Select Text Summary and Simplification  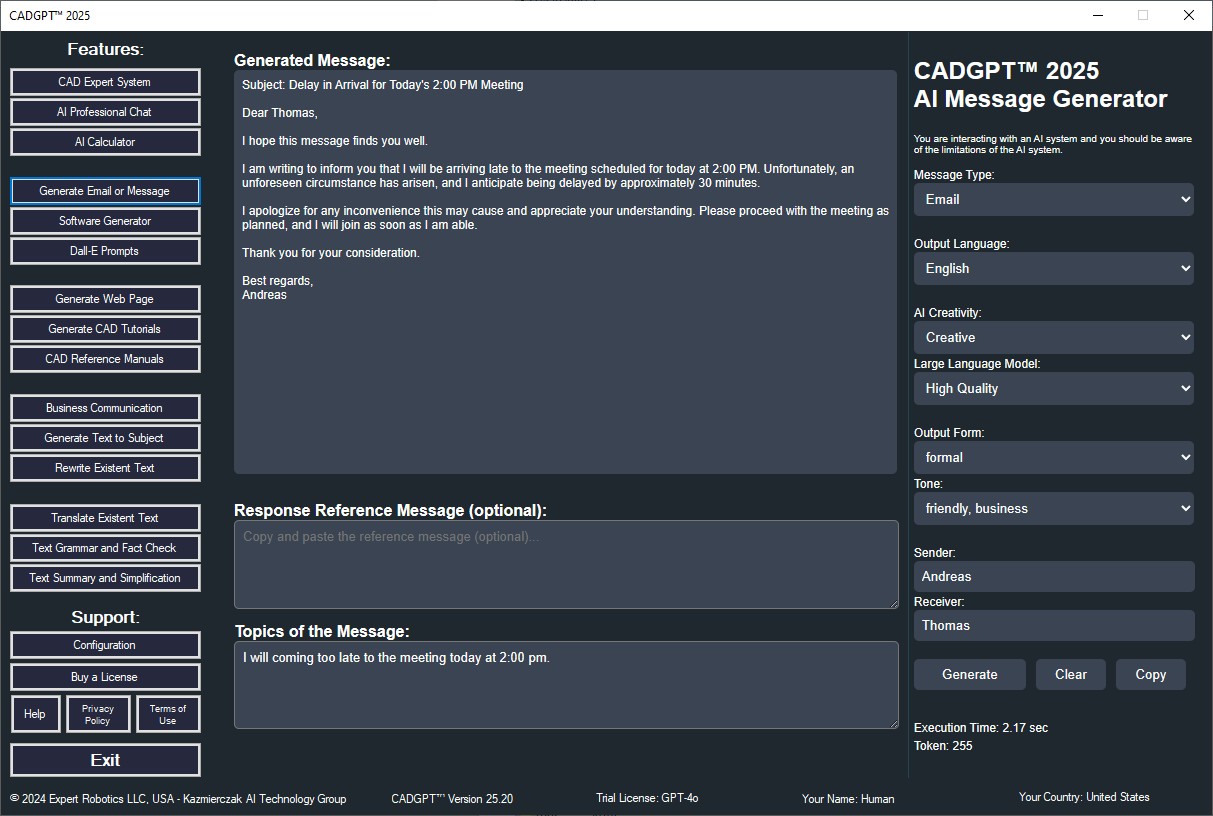coord(105,578)
